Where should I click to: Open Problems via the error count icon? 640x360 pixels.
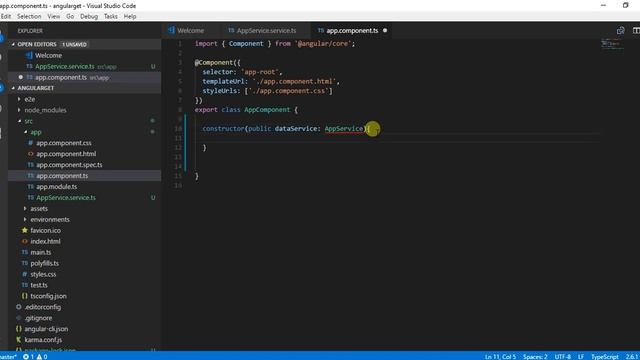tap(26, 357)
